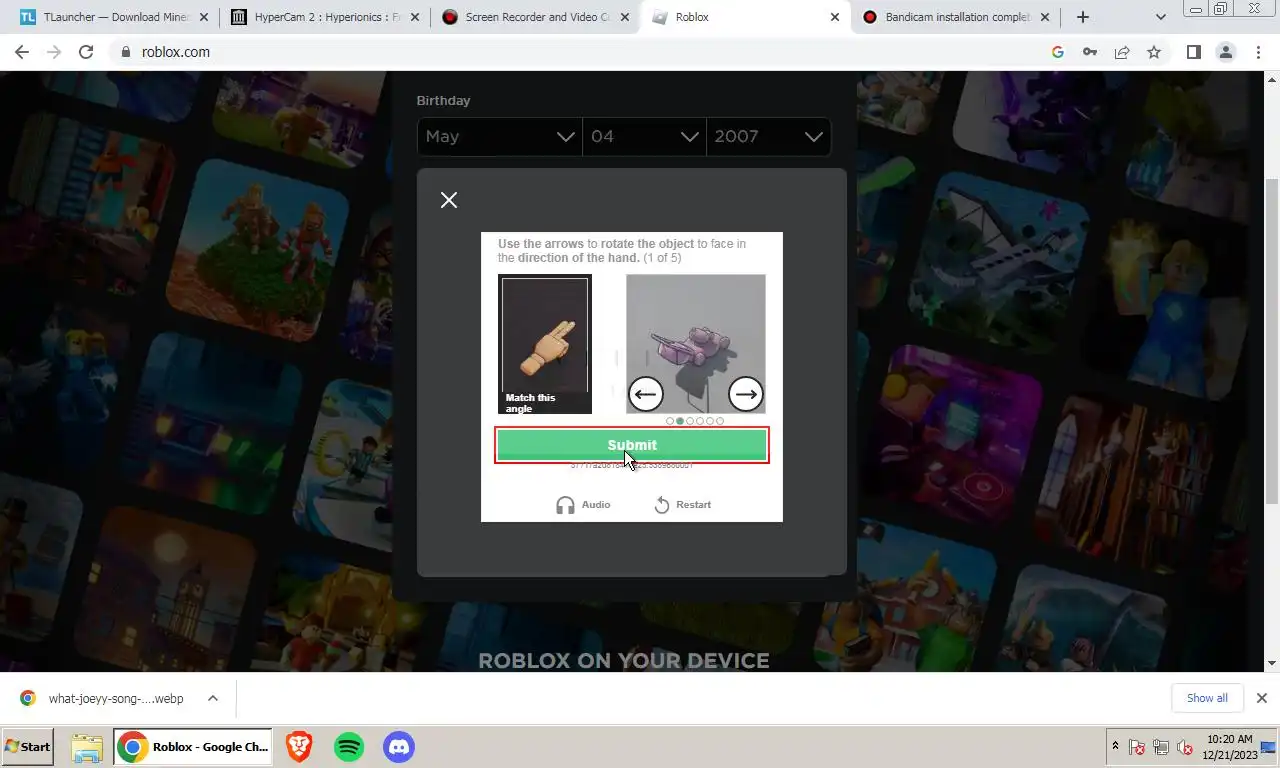Open a new browser tab
The width and height of the screenshot is (1280, 768).
1082,17
